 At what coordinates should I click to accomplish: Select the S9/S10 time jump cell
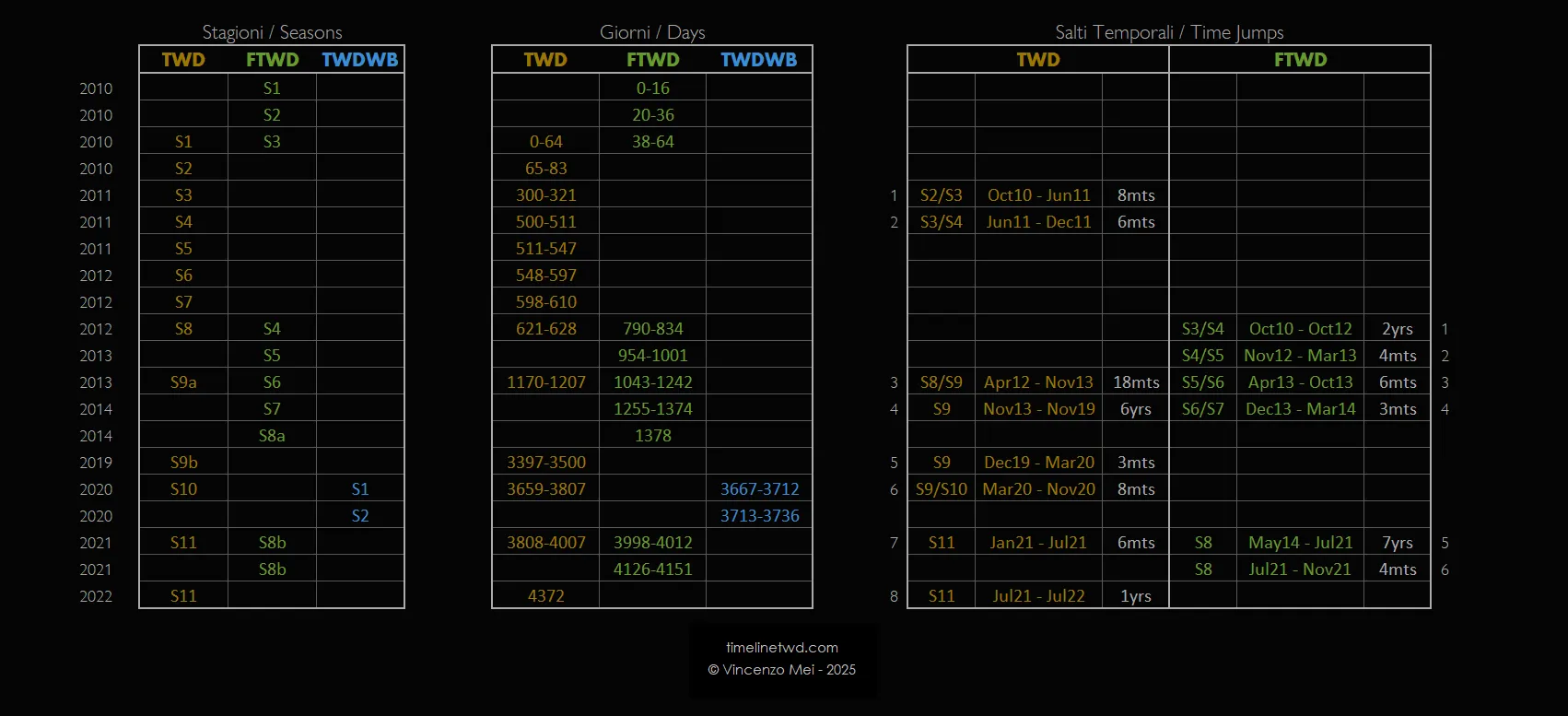(x=941, y=489)
